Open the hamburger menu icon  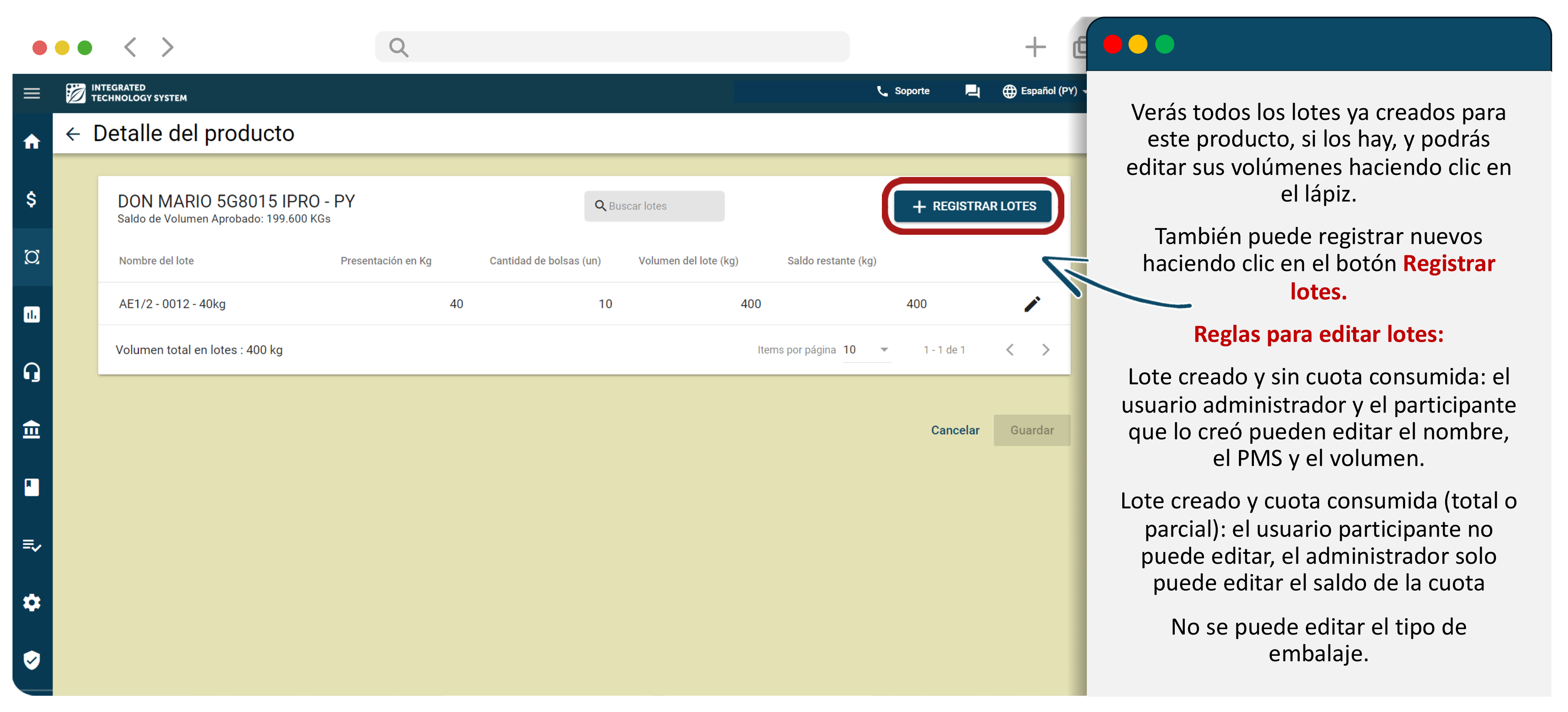32,93
